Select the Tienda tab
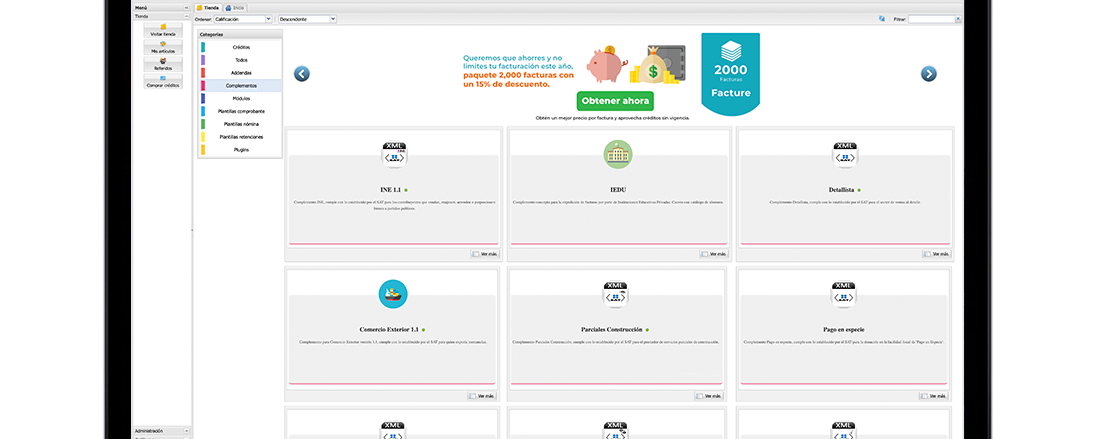 (x=208, y=7)
